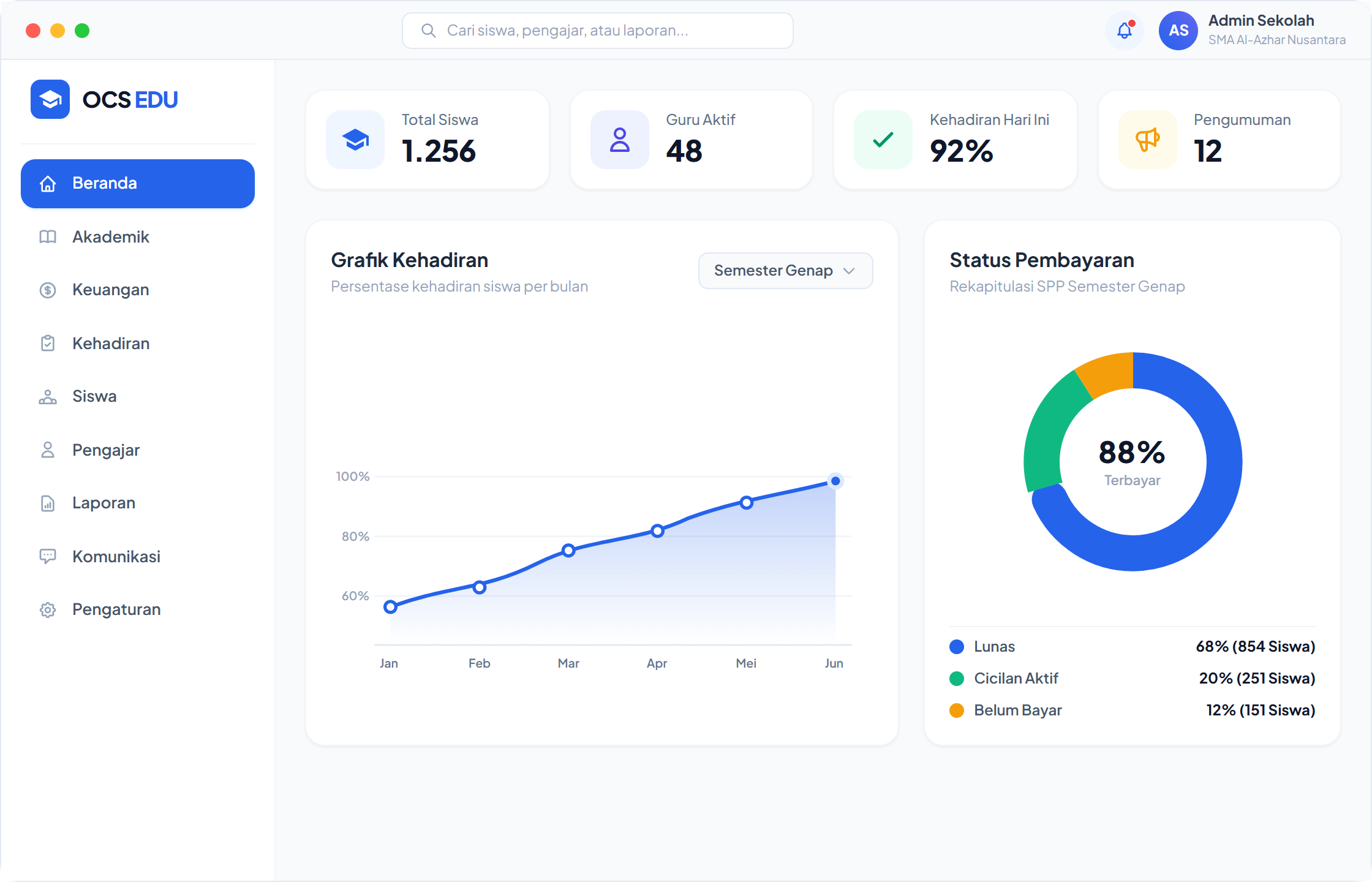
Task: Click the AS profile avatar
Action: pyautogui.click(x=1178, y=31)
